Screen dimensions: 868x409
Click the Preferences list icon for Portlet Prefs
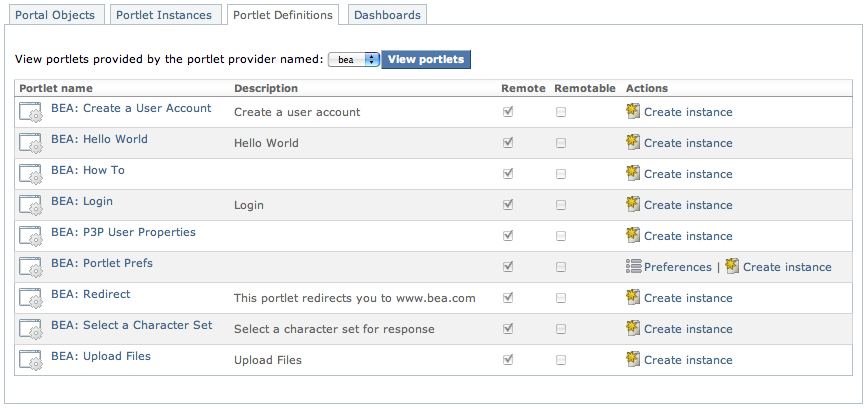pos(633,266)
